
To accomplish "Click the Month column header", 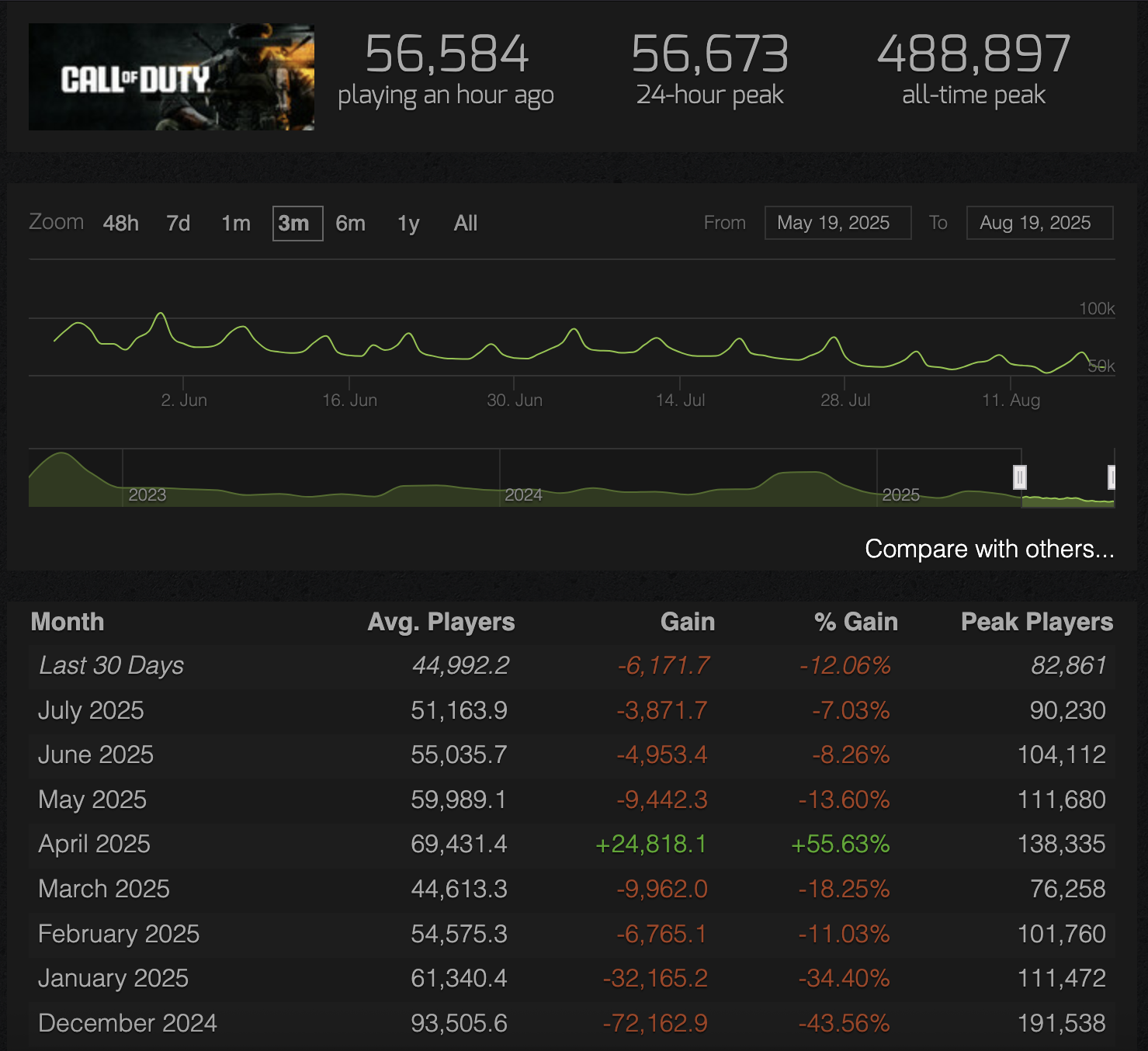I will click(x=68, y=622).
